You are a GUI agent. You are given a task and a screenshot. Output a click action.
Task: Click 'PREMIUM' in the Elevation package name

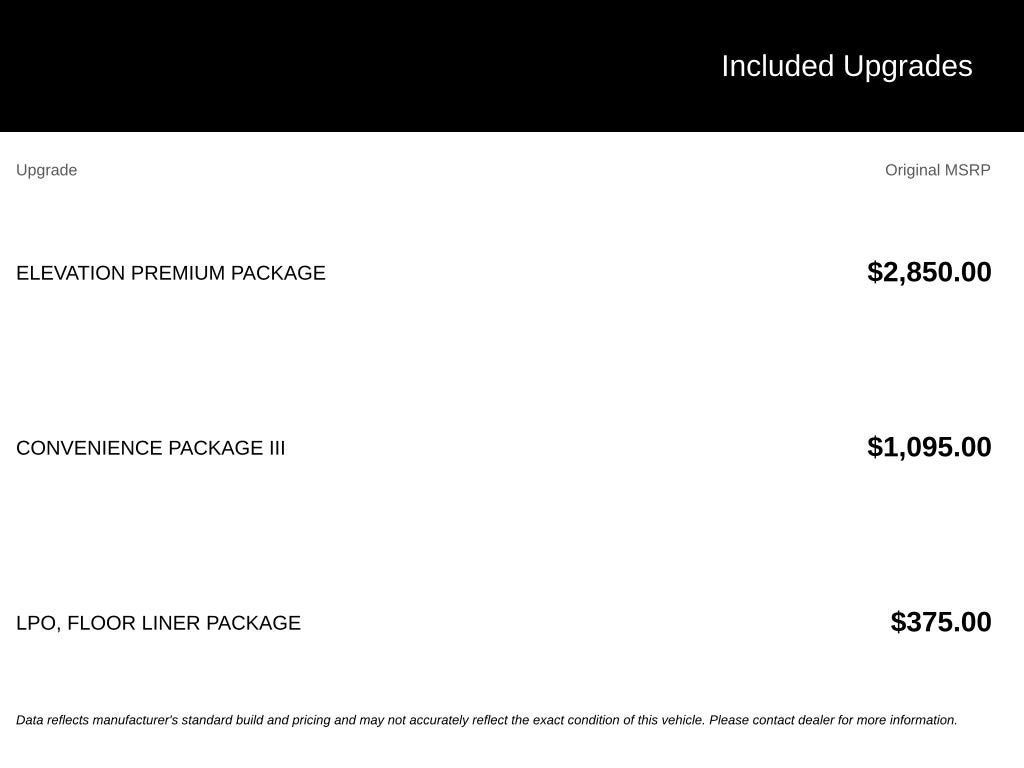tap(178, 273)
